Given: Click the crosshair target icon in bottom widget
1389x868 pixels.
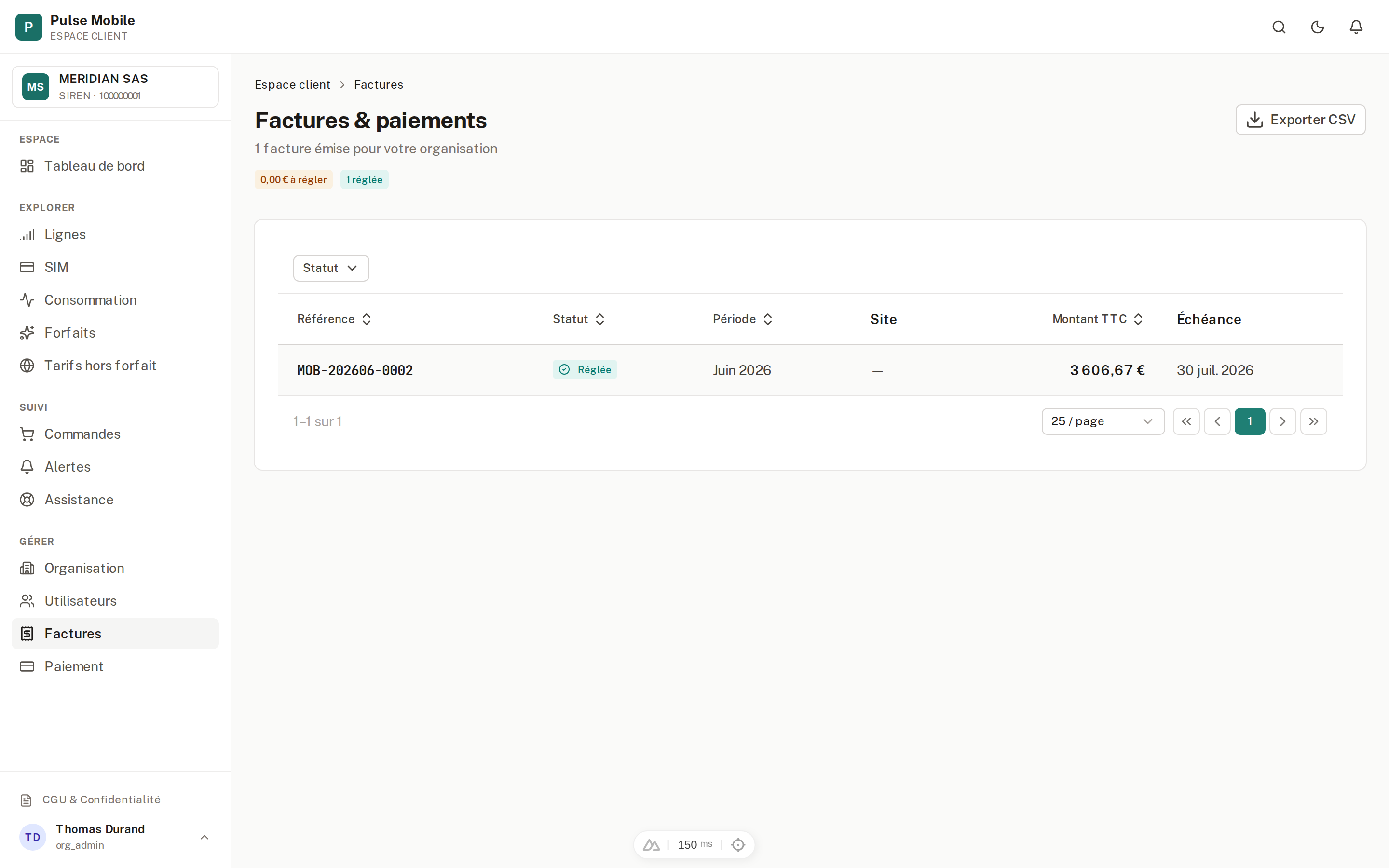Looking at the screenshot, I should tap(738, 844).
